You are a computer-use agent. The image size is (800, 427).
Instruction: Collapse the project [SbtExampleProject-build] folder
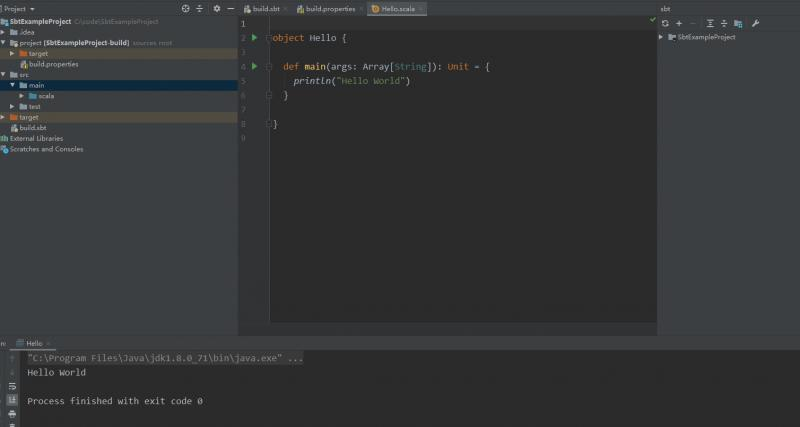pos(3,43)
